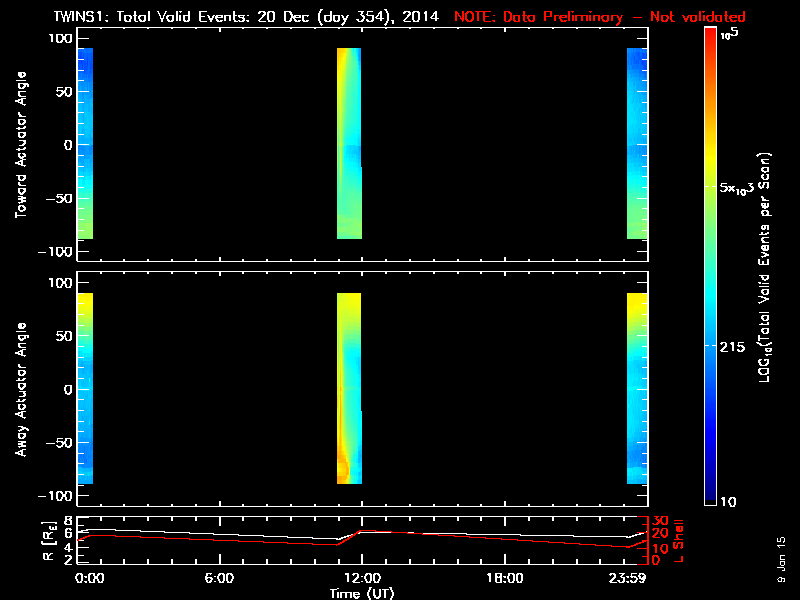
Task: Click the right-edge yellow strip in Away panel
Action: pyautogui.click(x=638, y=388)
